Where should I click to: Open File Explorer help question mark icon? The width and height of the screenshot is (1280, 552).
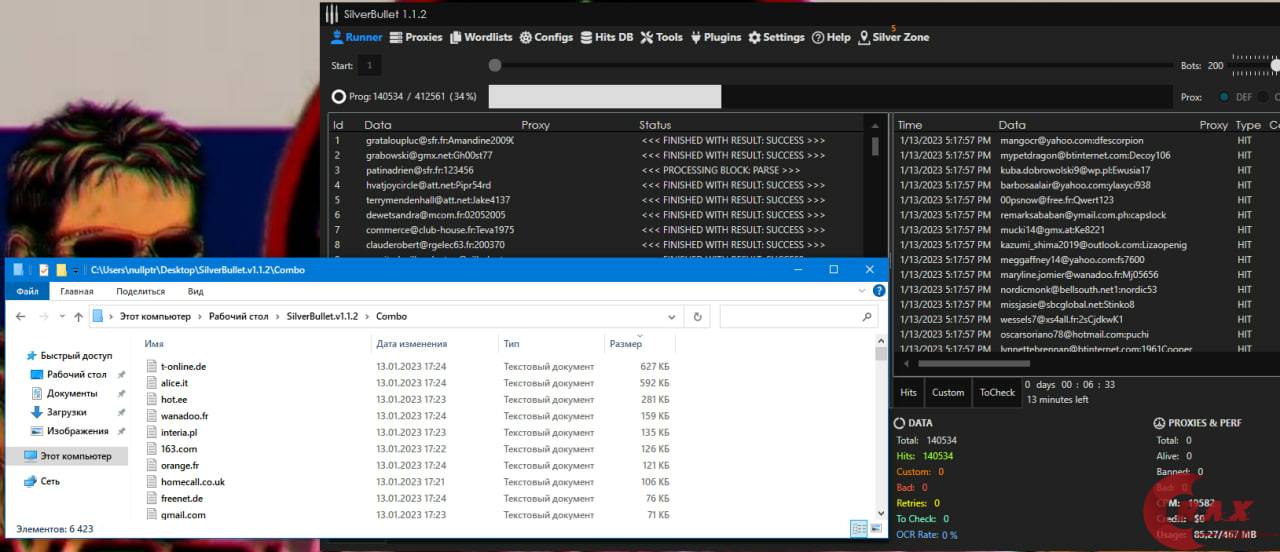pos(879,291)
